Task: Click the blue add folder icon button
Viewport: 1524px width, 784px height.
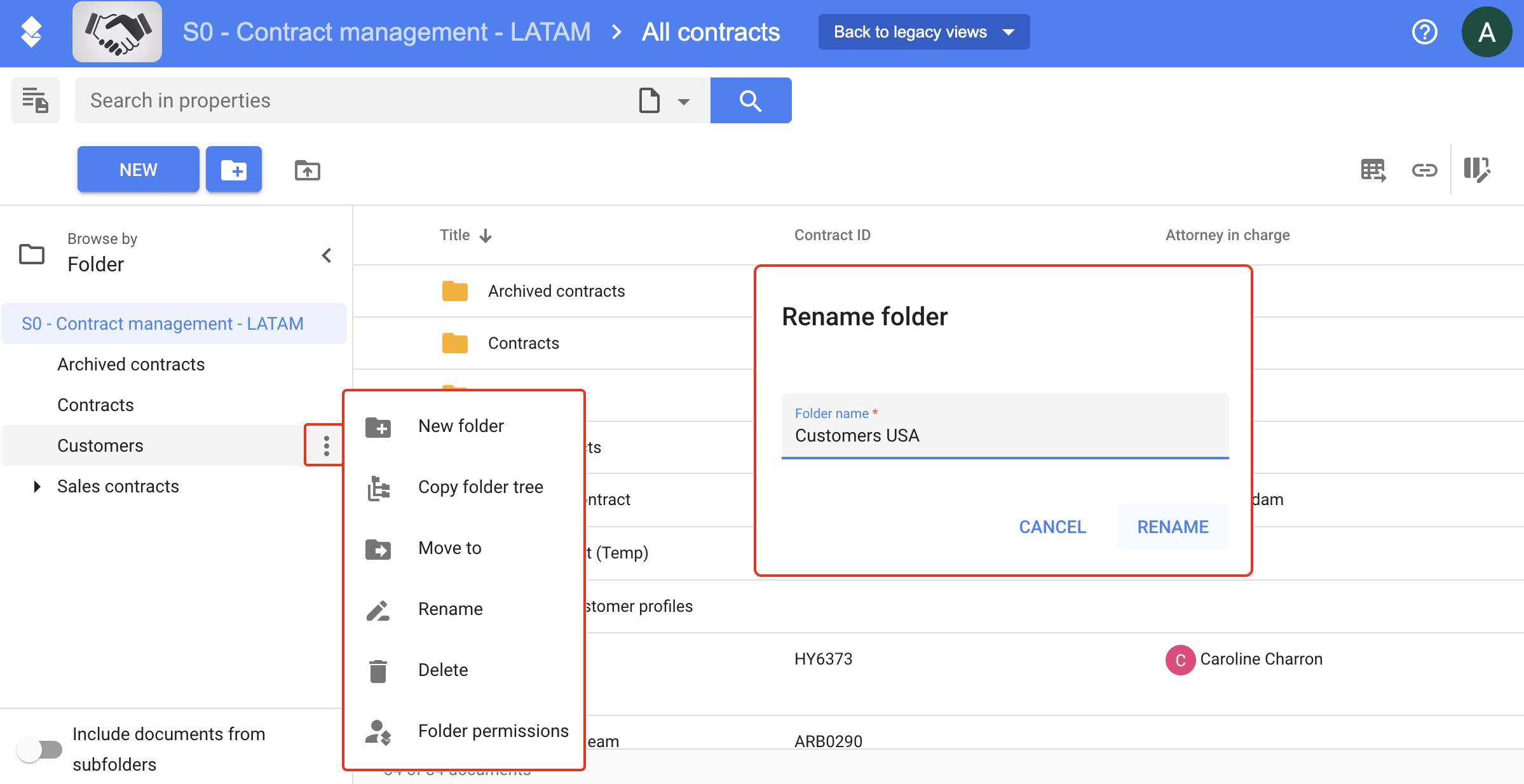Action: (234, 170)
